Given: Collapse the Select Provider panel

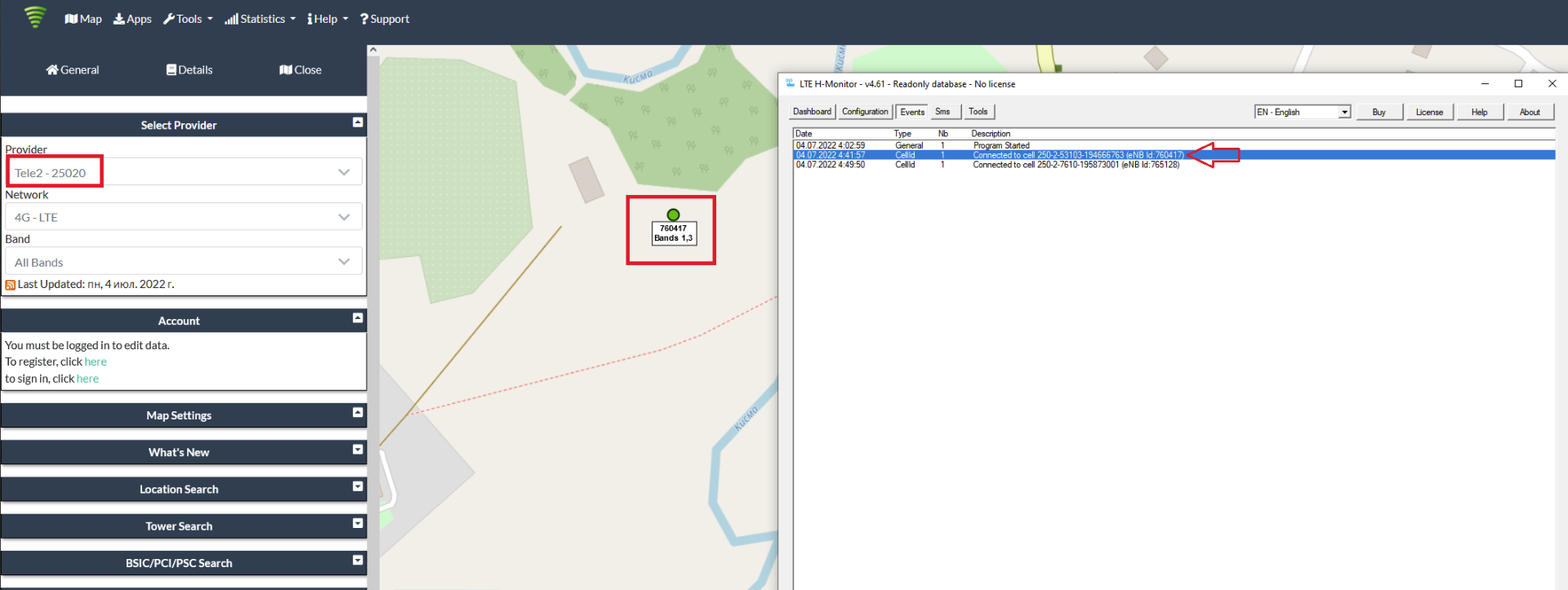Looking at the screenshot, I should 358,122.
